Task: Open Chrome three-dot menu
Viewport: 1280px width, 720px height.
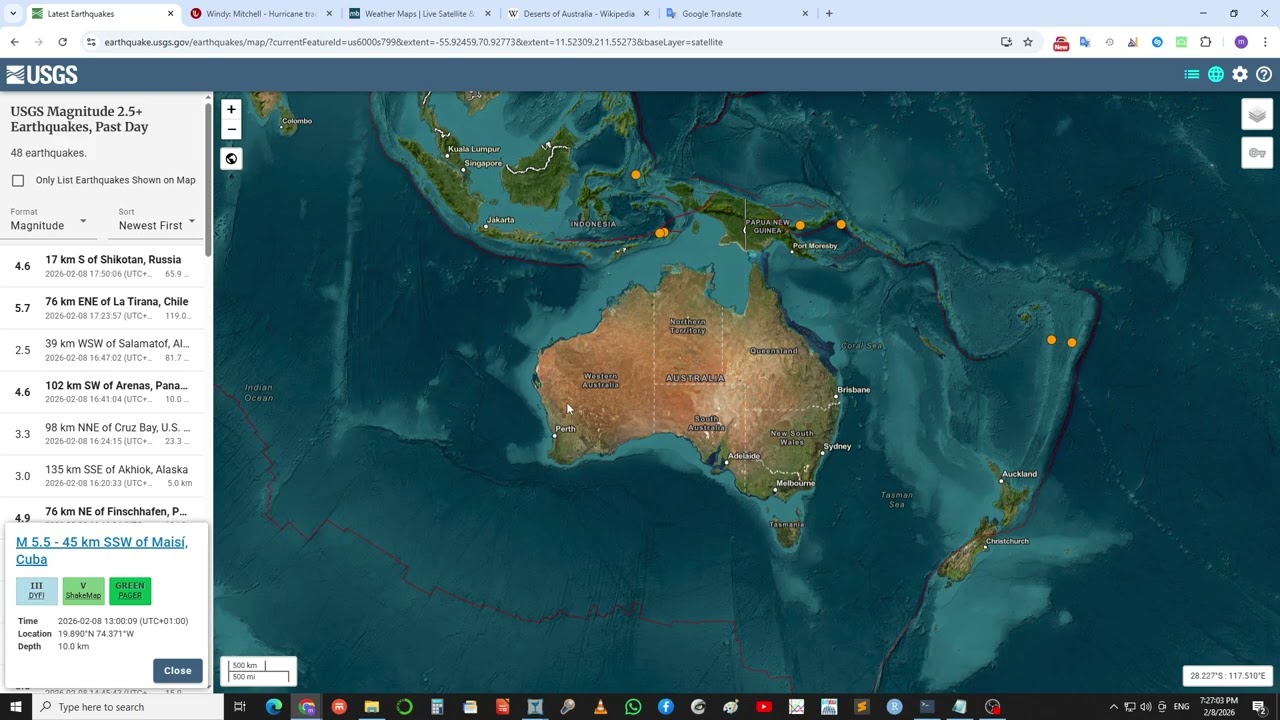Action: [x=1265, y=42]
